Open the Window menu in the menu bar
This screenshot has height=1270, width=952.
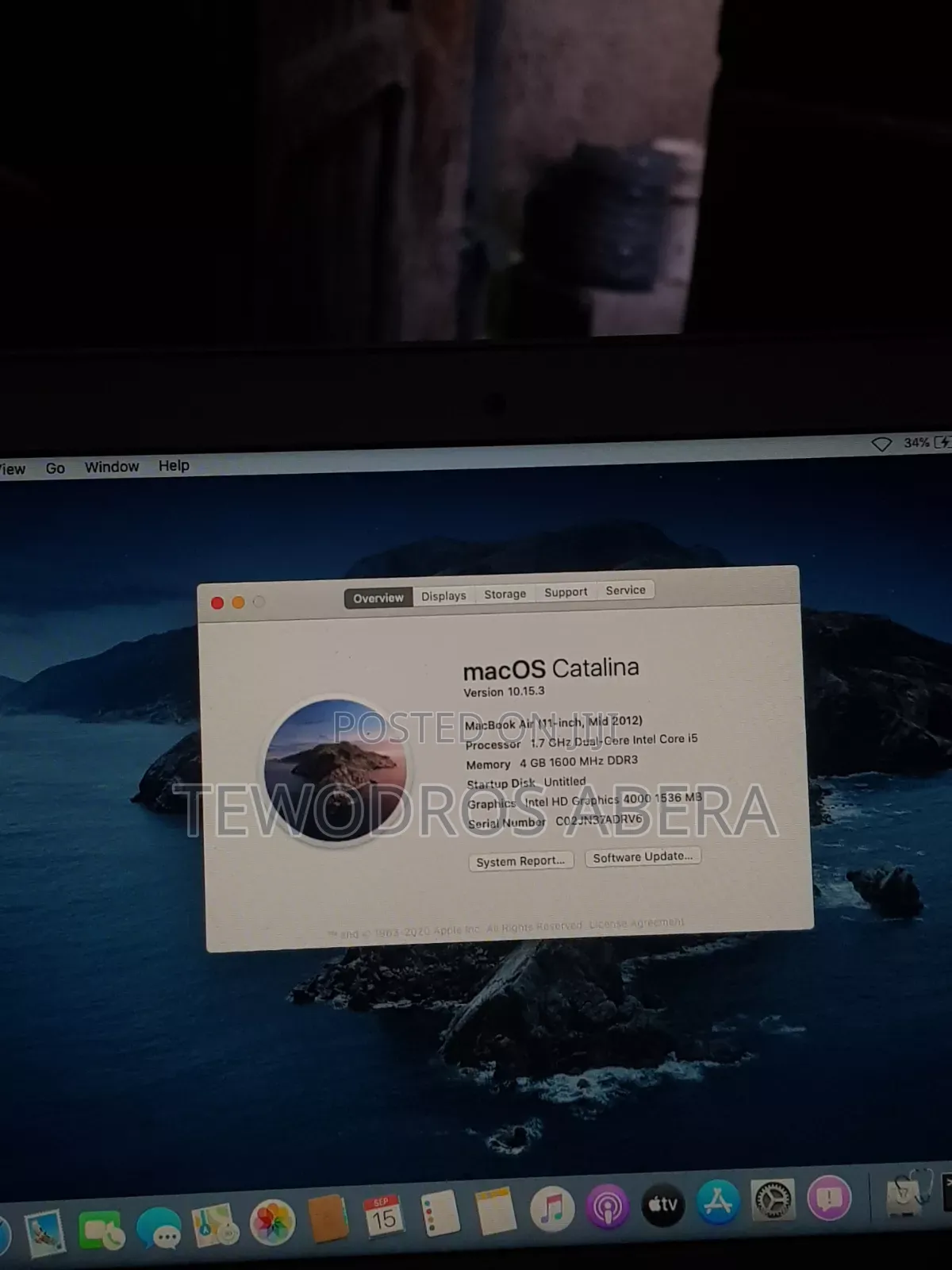[x=112, y=467]
